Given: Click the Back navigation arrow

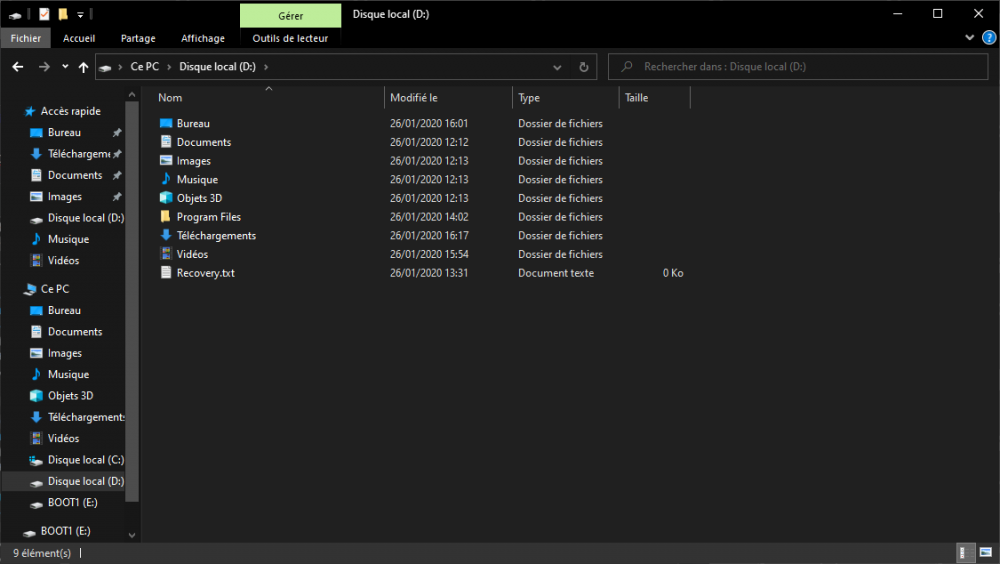Looking at the screenshot, I should click(18, 67).
